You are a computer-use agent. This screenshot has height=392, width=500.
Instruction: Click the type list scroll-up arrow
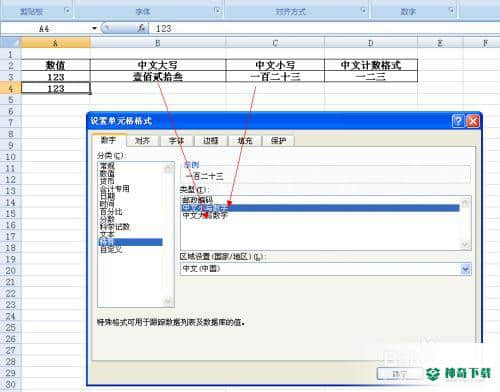tap(466, 202)
